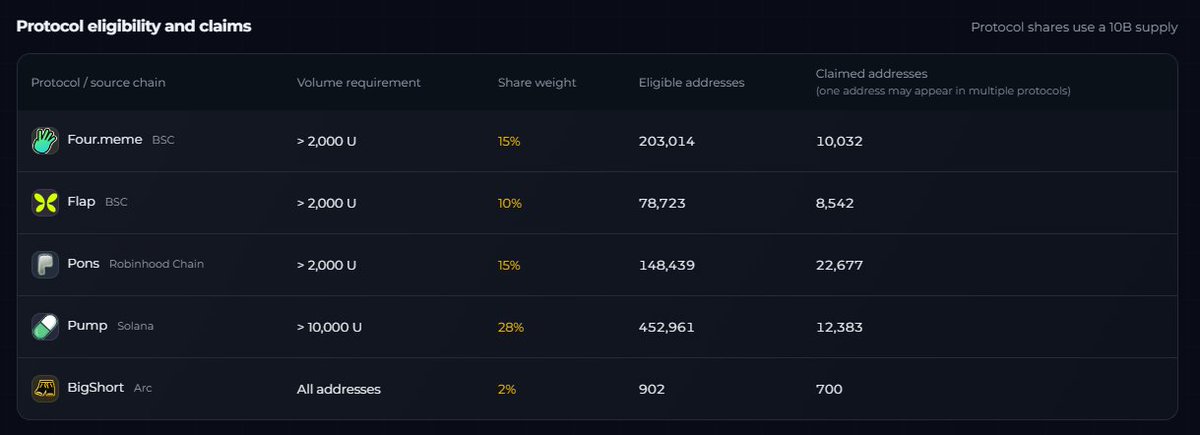This screenshot has width=1200, height=435.
Task: Click the 902 eligible addresses value
Action: 652,389
